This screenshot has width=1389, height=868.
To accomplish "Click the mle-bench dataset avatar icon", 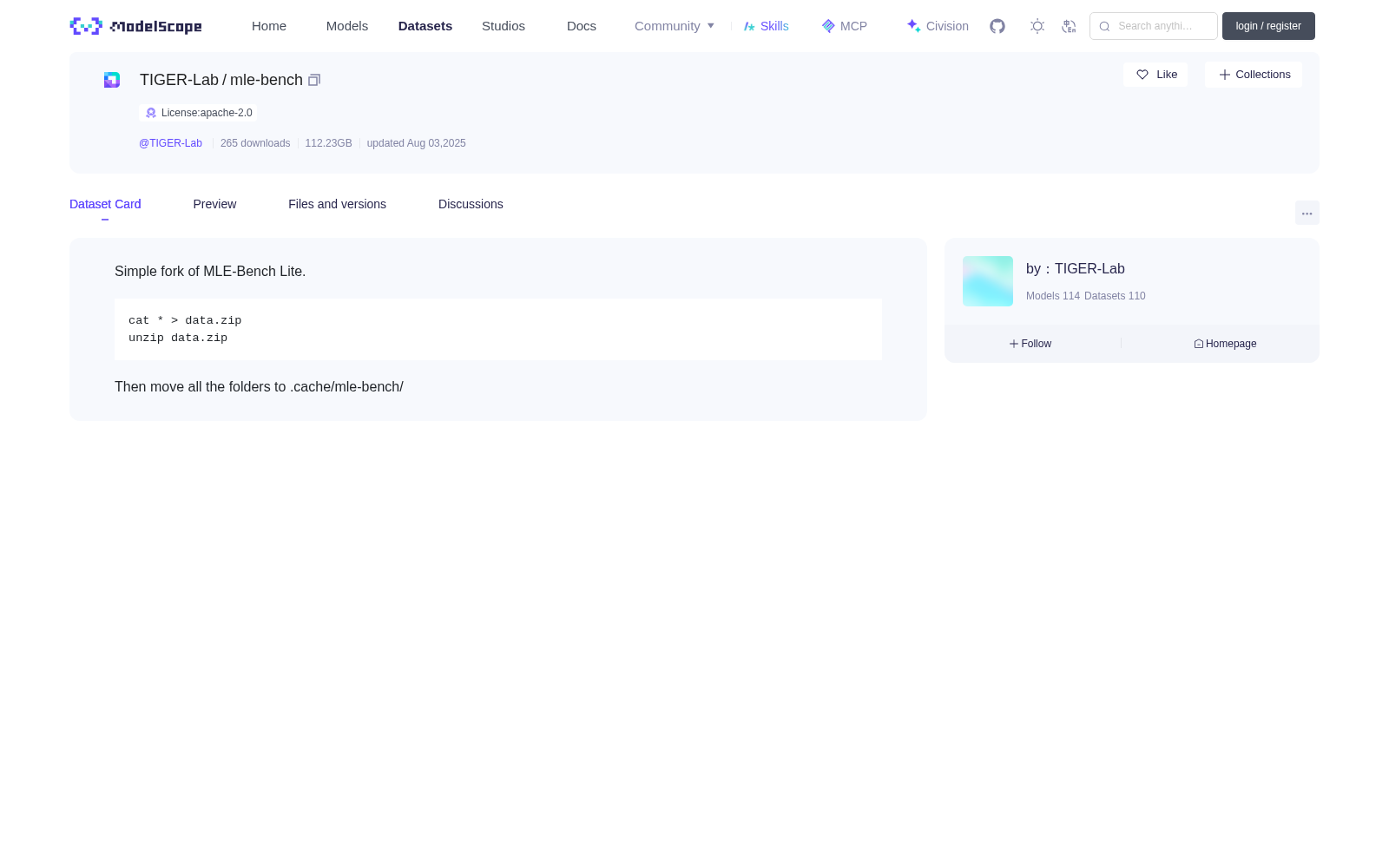I will [x=112, y=80].
